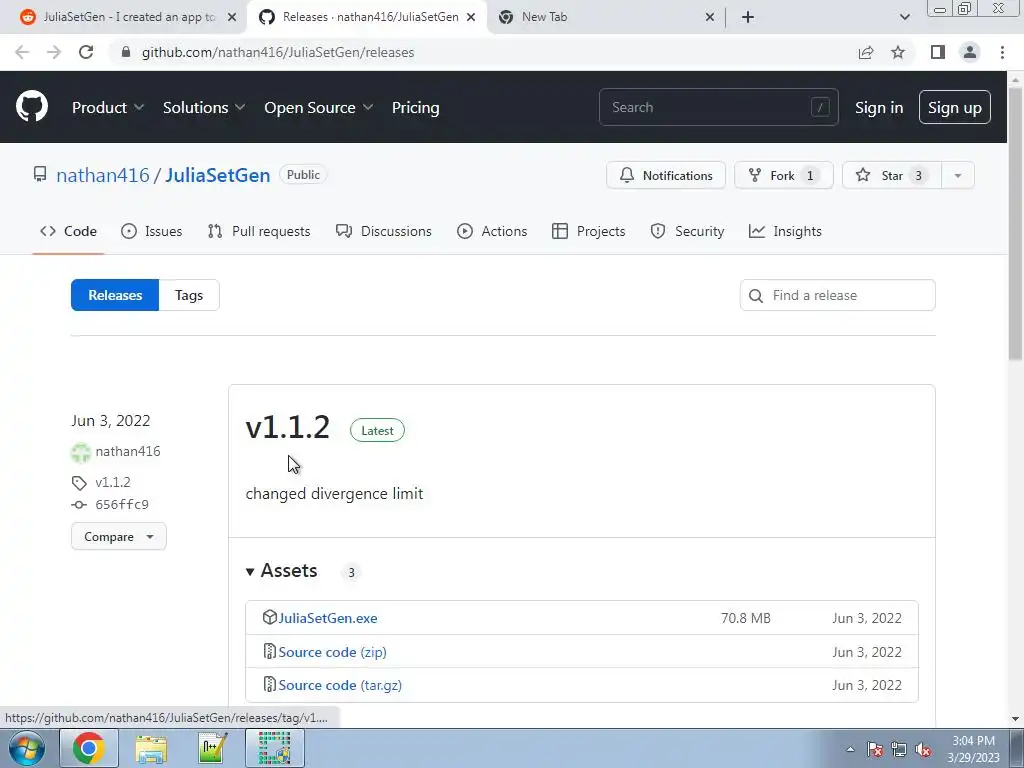Switch to the Discussions tab
The image size is (1024, 768).
(383, 231)
